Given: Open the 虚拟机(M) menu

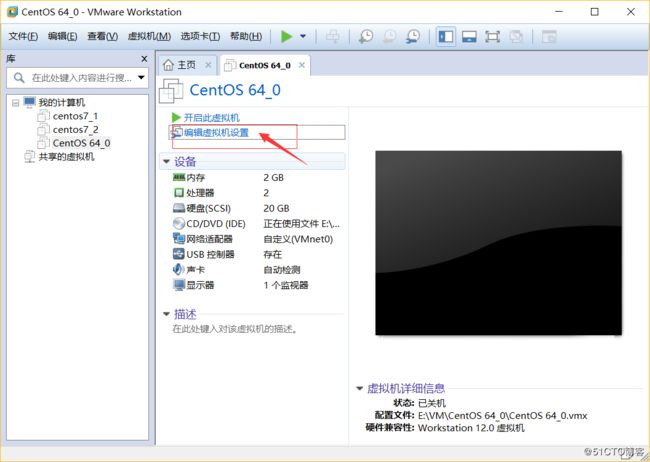Looking at the screenshot, I should pyautogui.click(x=149, y=36).
